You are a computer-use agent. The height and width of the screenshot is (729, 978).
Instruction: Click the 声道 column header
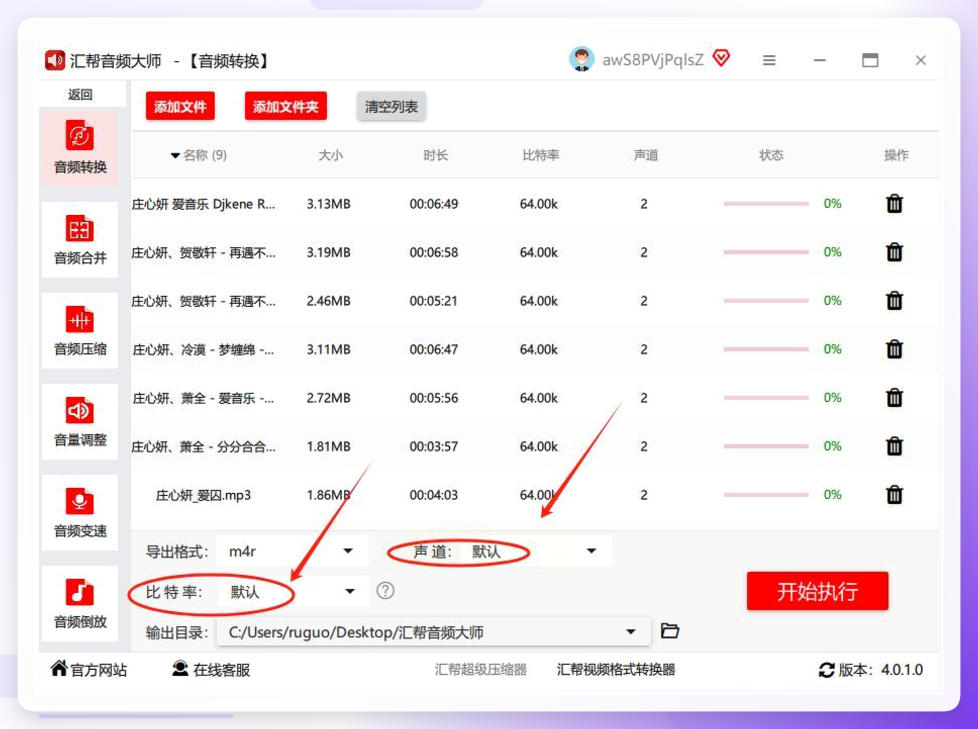(646, 155)
